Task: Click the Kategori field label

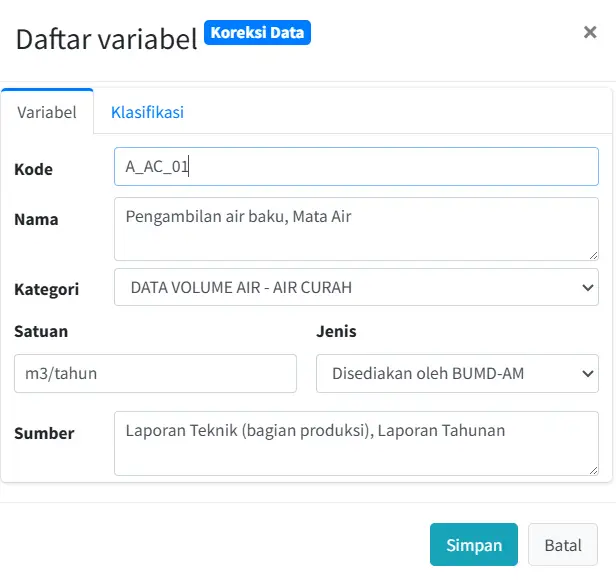Action: click(x=46, y=289)
